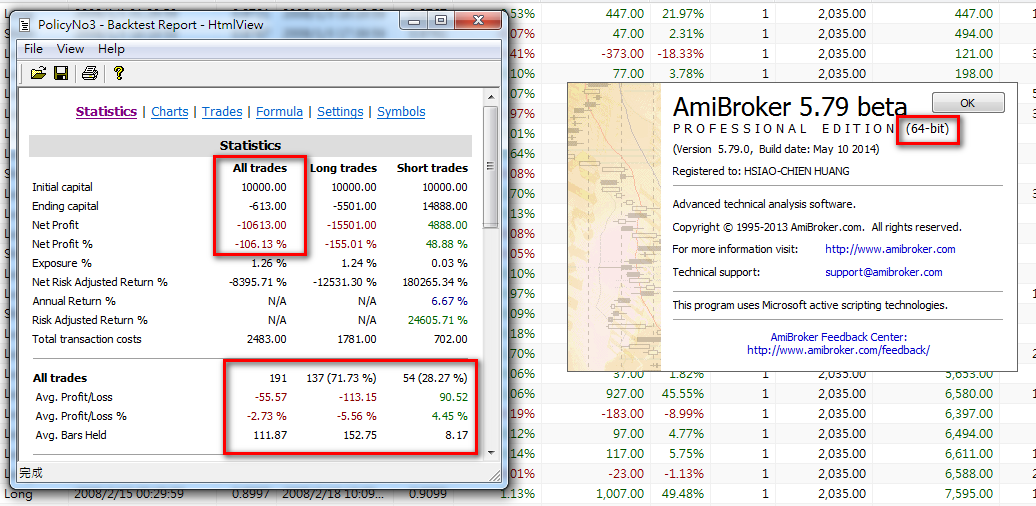This screenshot has height=506, width=1036.
Task: Minimize the Backtest Report window
Action: tap(415, 22)
